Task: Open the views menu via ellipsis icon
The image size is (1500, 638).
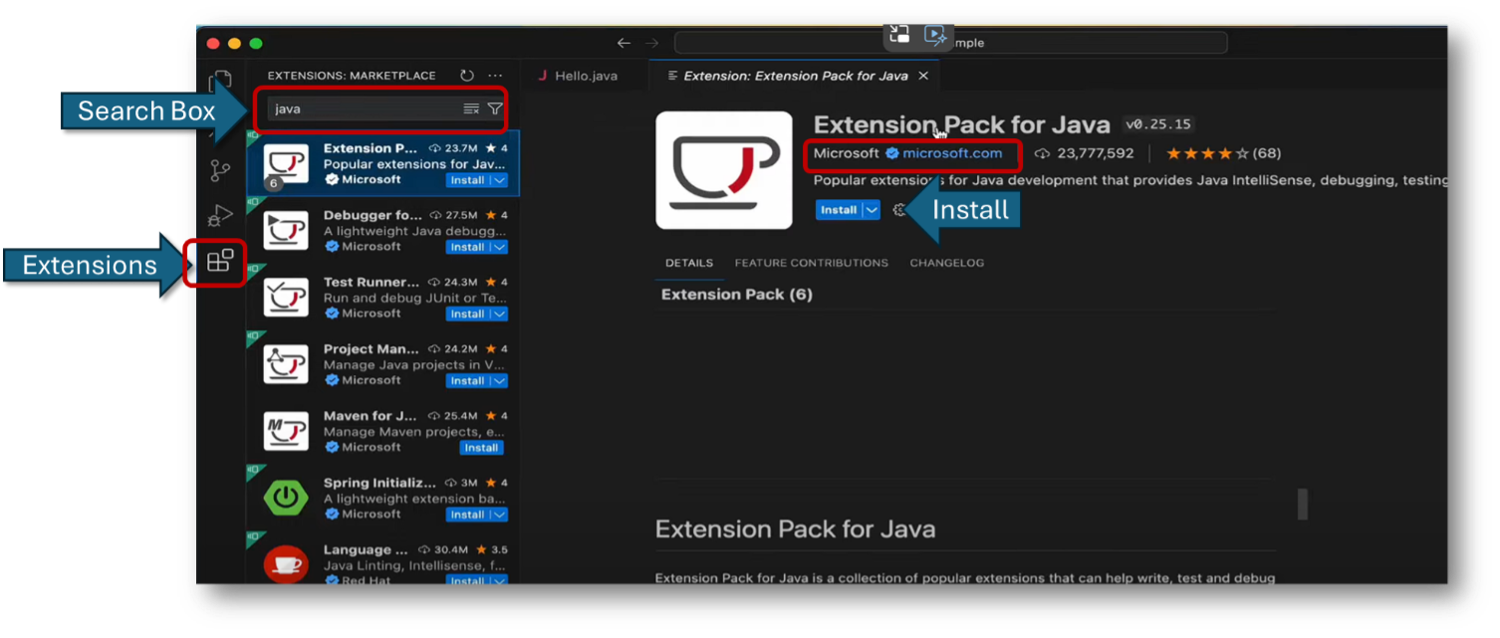Action: 496,75
